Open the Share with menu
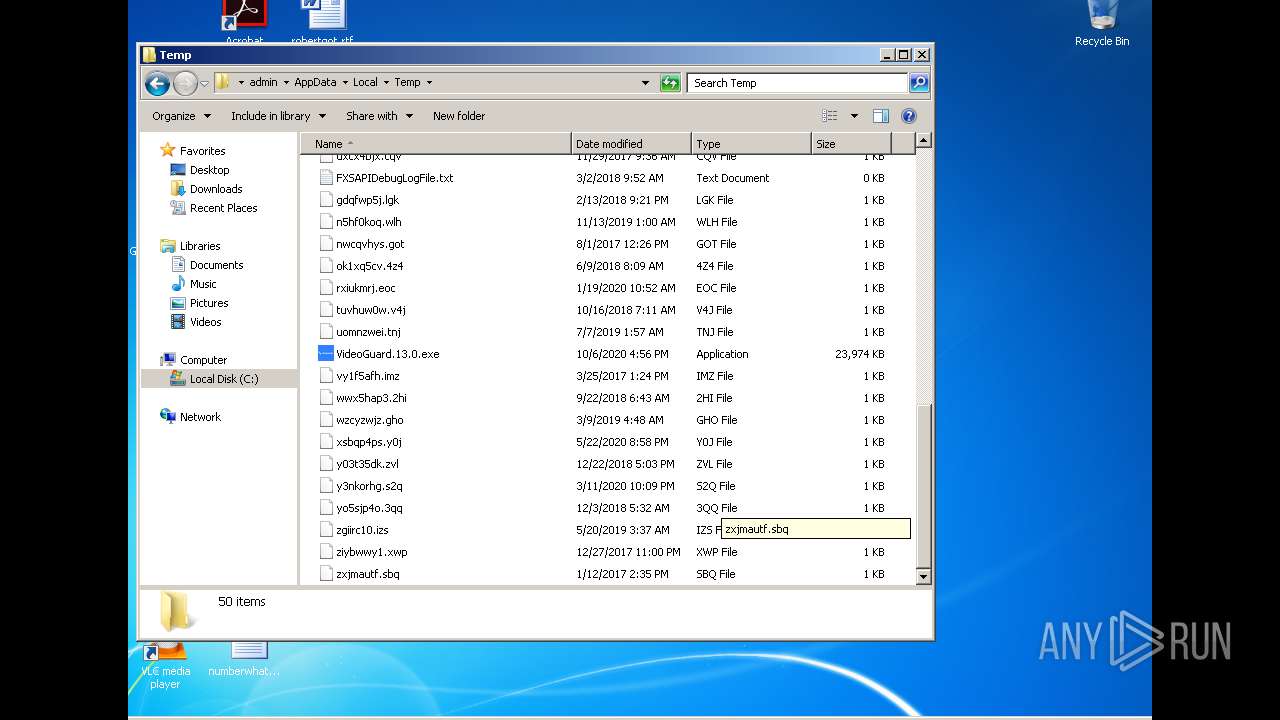The width and height of the screenshot is (1280, 720). (379, 116)
